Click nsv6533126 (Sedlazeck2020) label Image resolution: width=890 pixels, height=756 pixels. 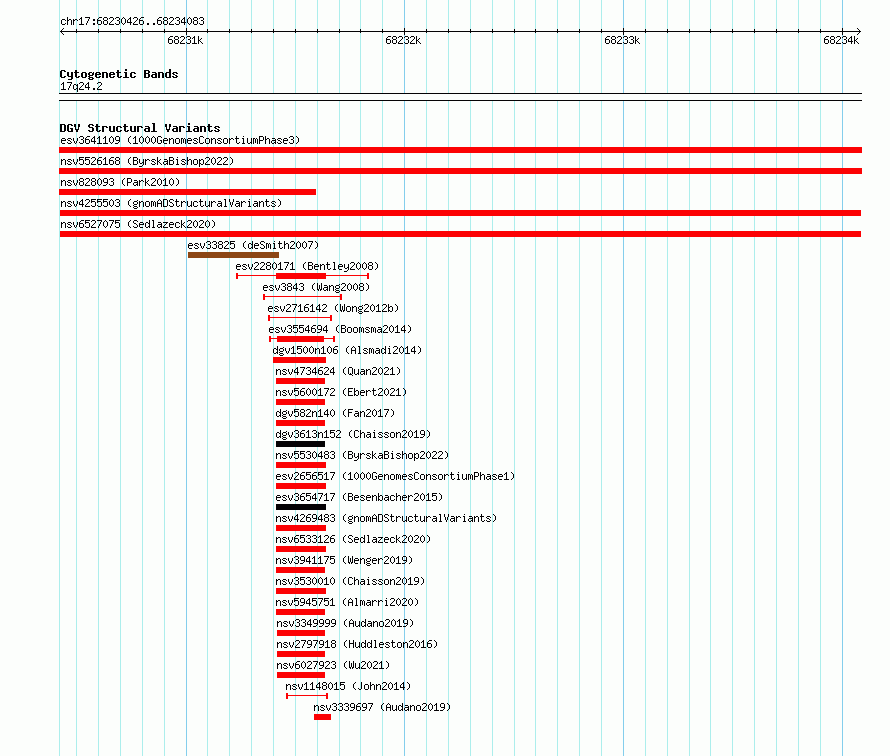point(353,539)
